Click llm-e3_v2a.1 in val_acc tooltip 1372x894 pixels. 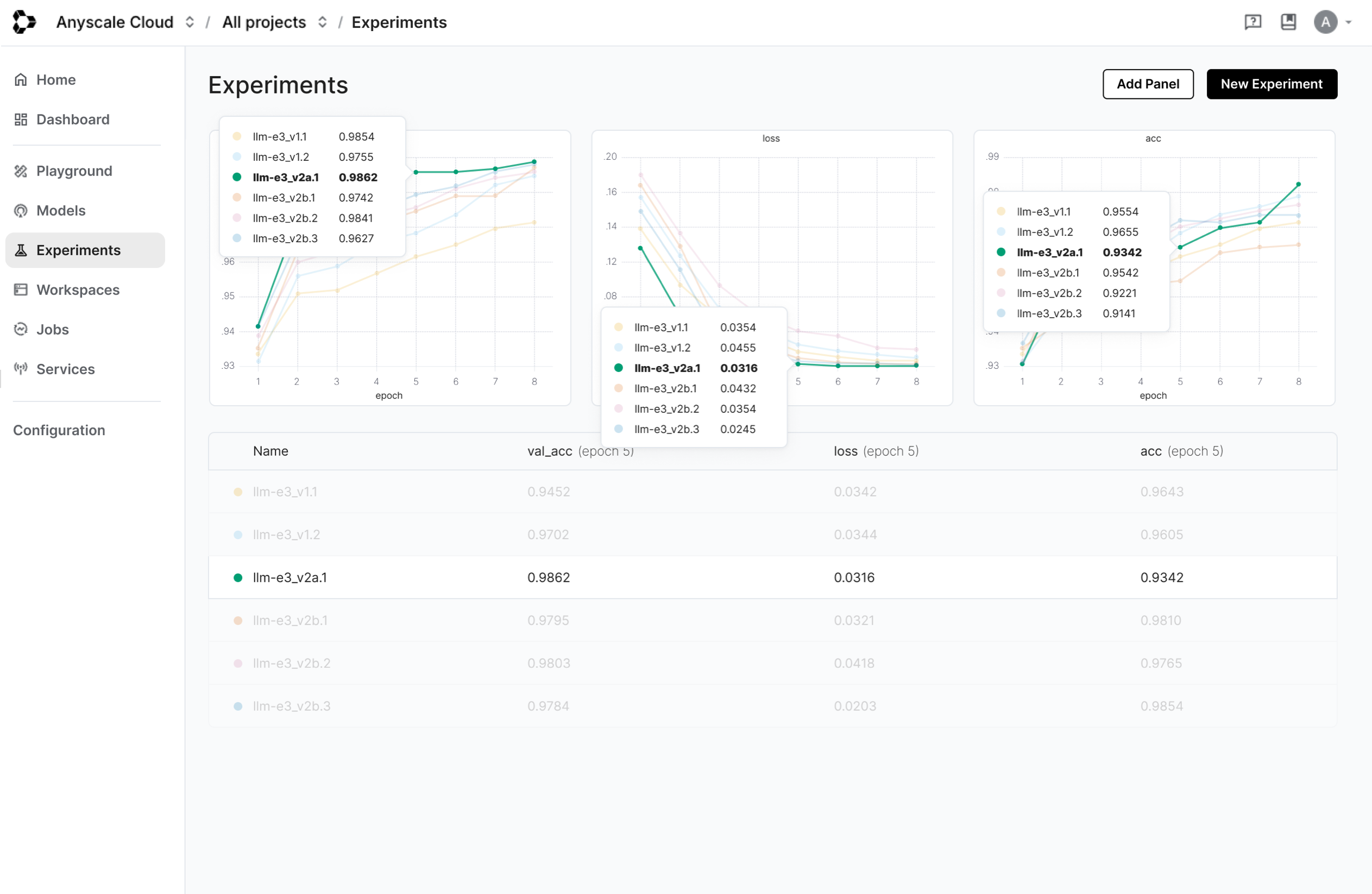pyautogui.click(x=285, y=177)
